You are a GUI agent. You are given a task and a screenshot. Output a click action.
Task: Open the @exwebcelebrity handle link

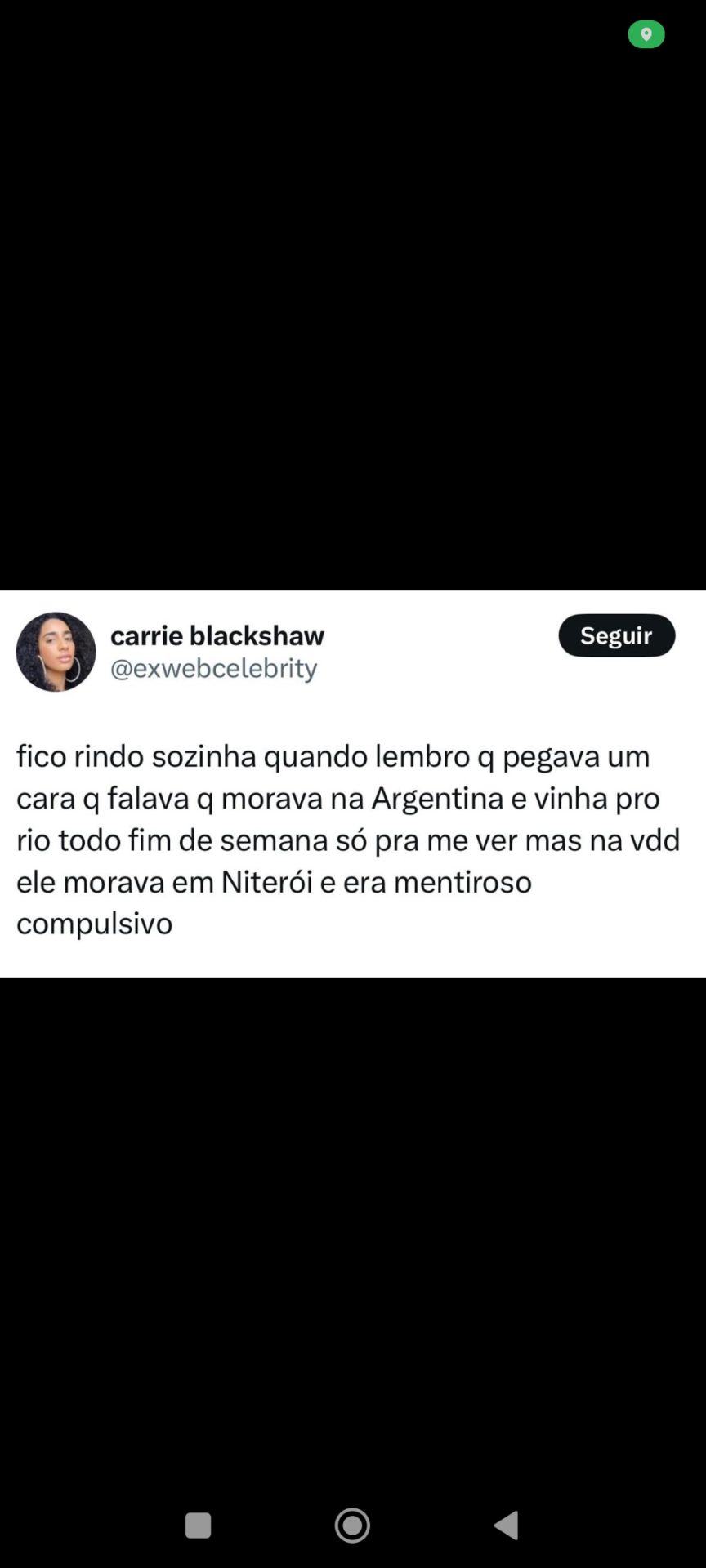[x=213, y=668]
